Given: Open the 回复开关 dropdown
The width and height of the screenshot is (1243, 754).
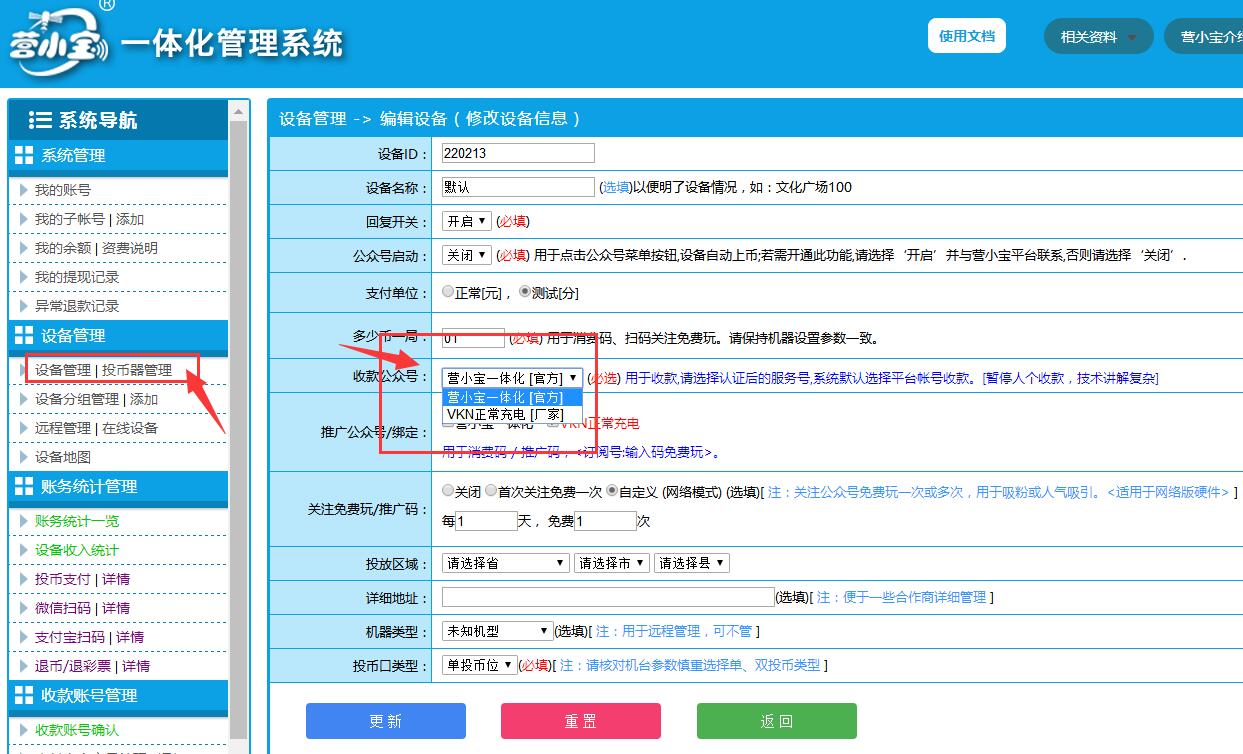Looking at the screenshot, I should tap(467, 221).
